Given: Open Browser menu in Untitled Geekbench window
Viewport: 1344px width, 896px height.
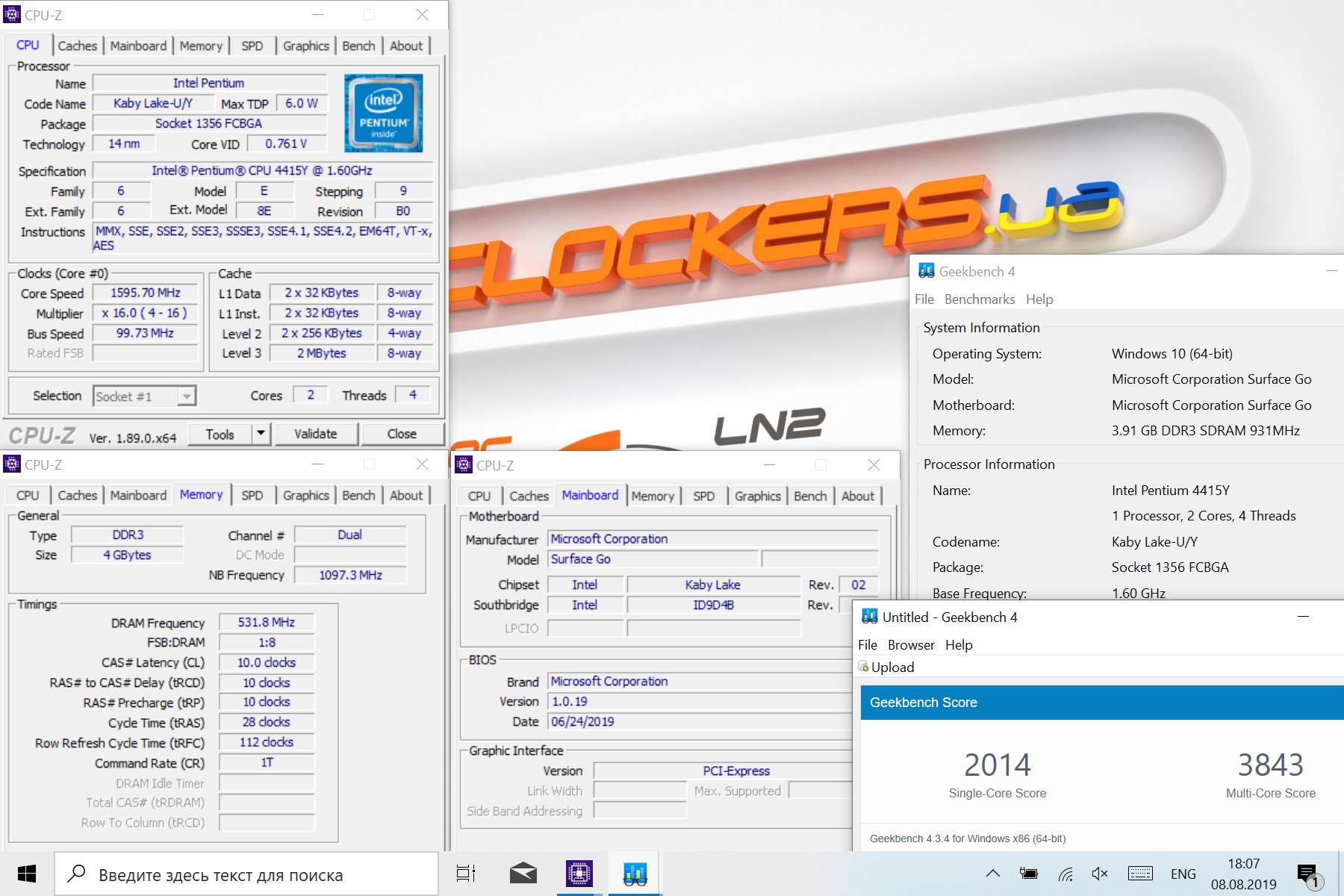Looking at the screenshot, I should tap(911, 644).
